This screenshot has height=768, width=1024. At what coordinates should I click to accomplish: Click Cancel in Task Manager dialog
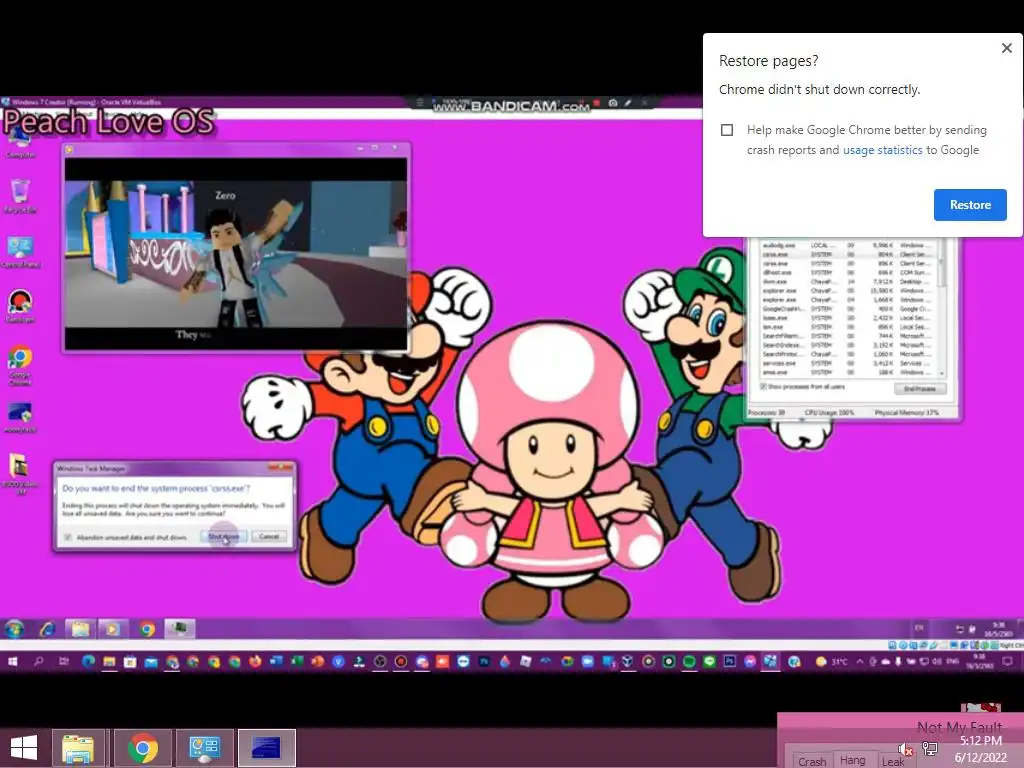coord(268,537)
